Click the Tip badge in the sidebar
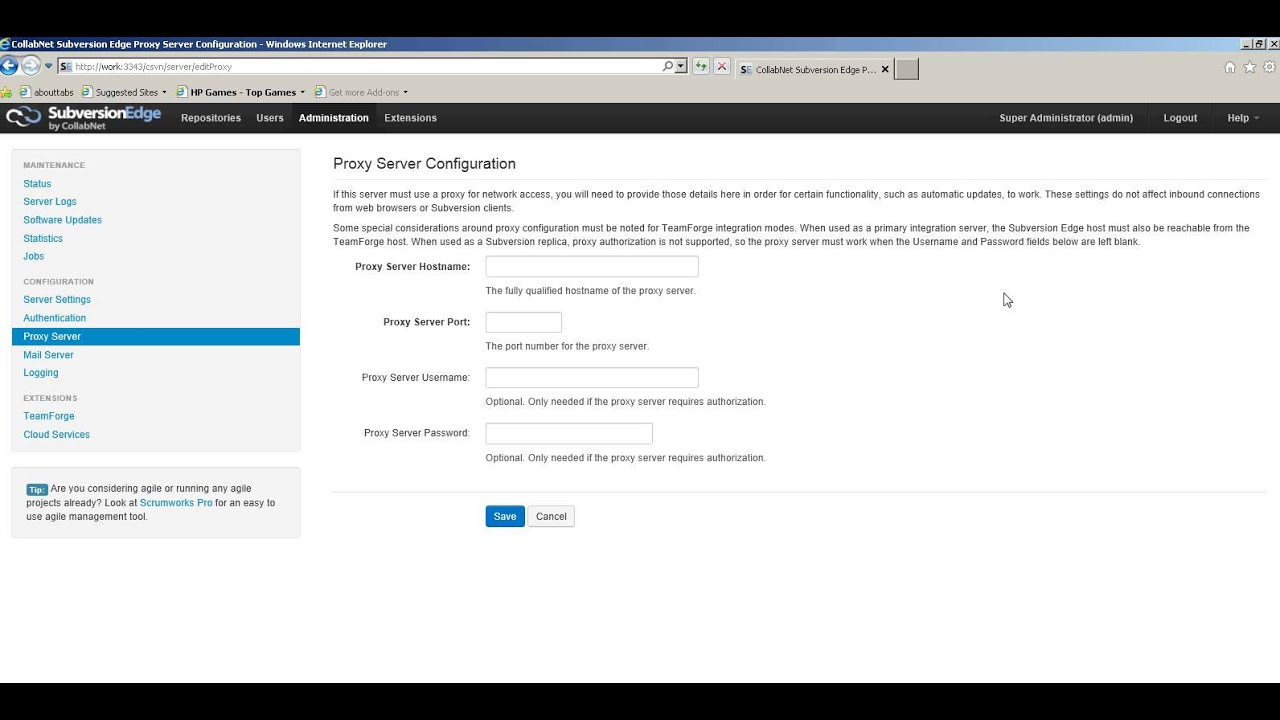The width and height of the screenshot is (1280, 720). click(x=37, y=489)
